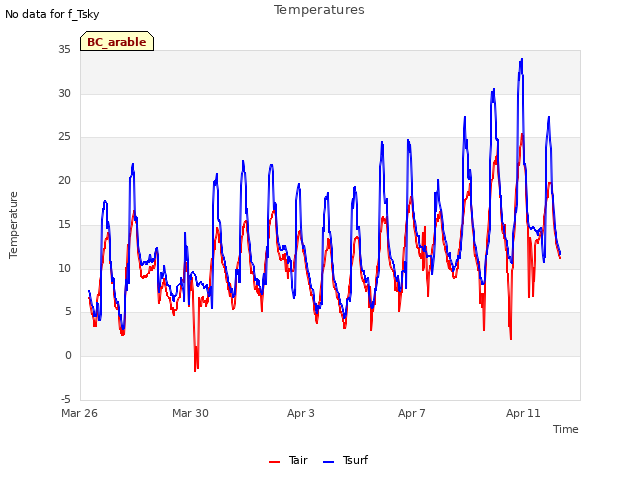The height and width of the screenshot is (480, 640).
Task: Click the highest Tsurf peak near Apr 11
Action: click(522, 59)
